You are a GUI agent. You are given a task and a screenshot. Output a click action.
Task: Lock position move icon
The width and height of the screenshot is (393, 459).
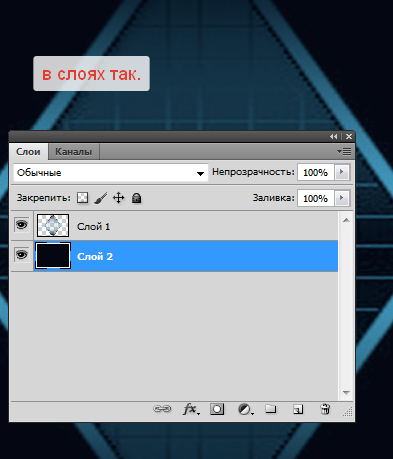pyautogui.click(x=118, y=198)
